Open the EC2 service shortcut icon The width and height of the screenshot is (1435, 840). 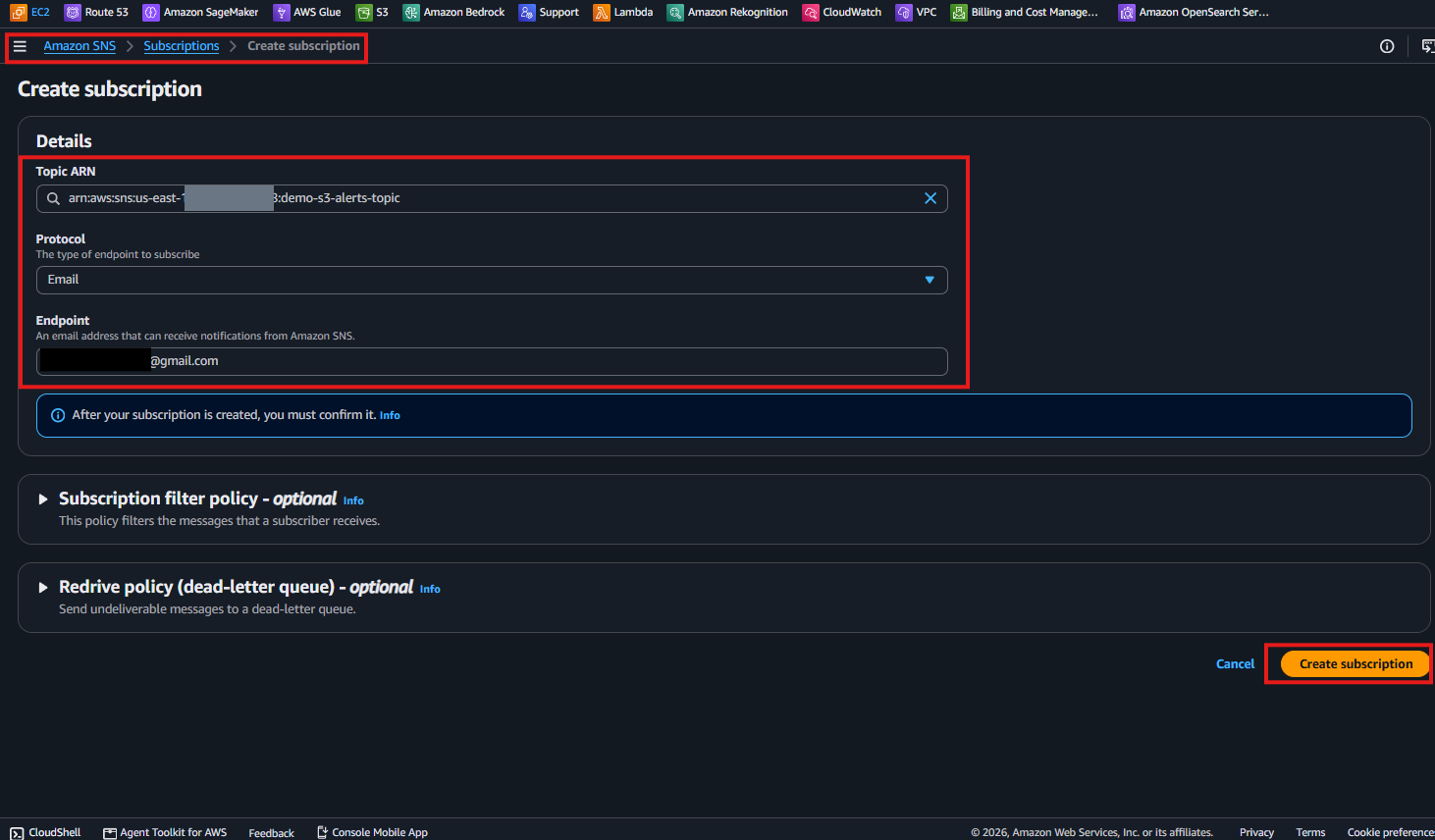[19, 12]
